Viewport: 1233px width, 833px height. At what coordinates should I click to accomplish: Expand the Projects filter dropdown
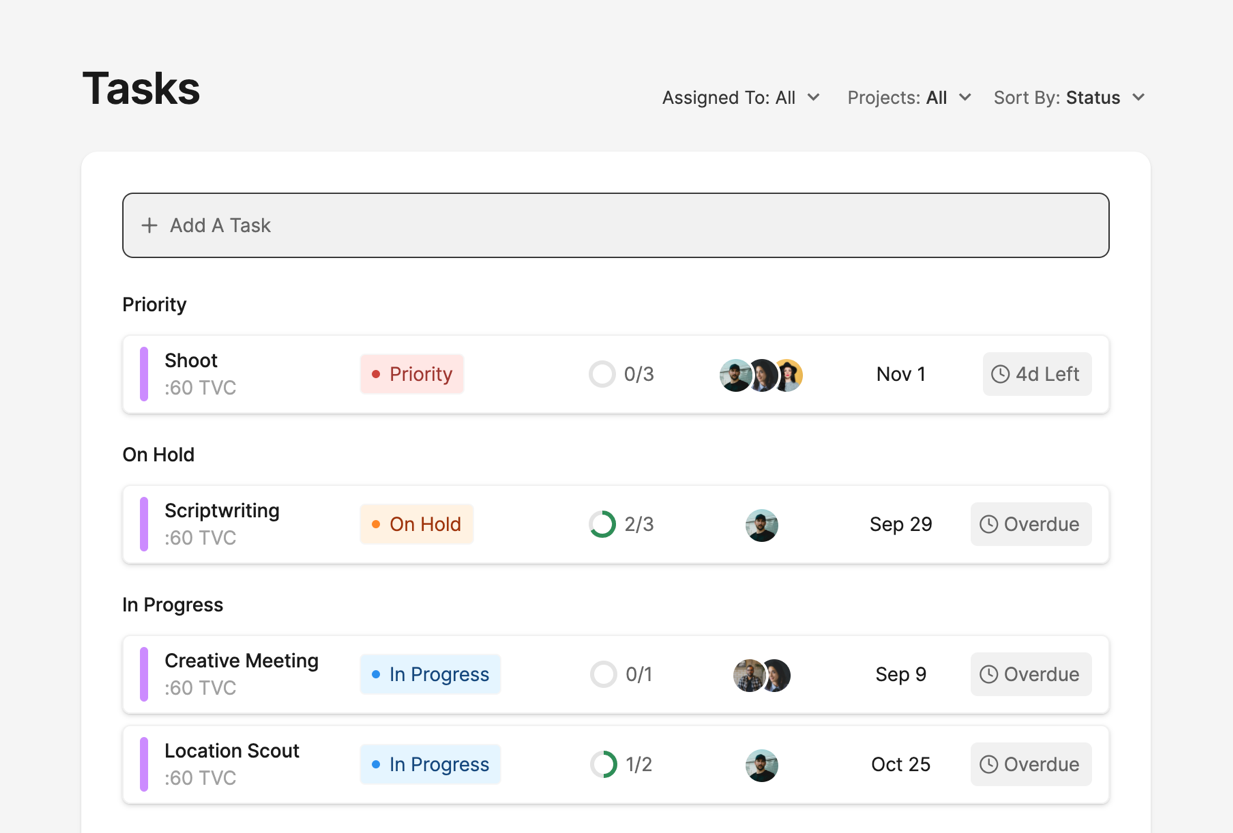click(908, 98)
